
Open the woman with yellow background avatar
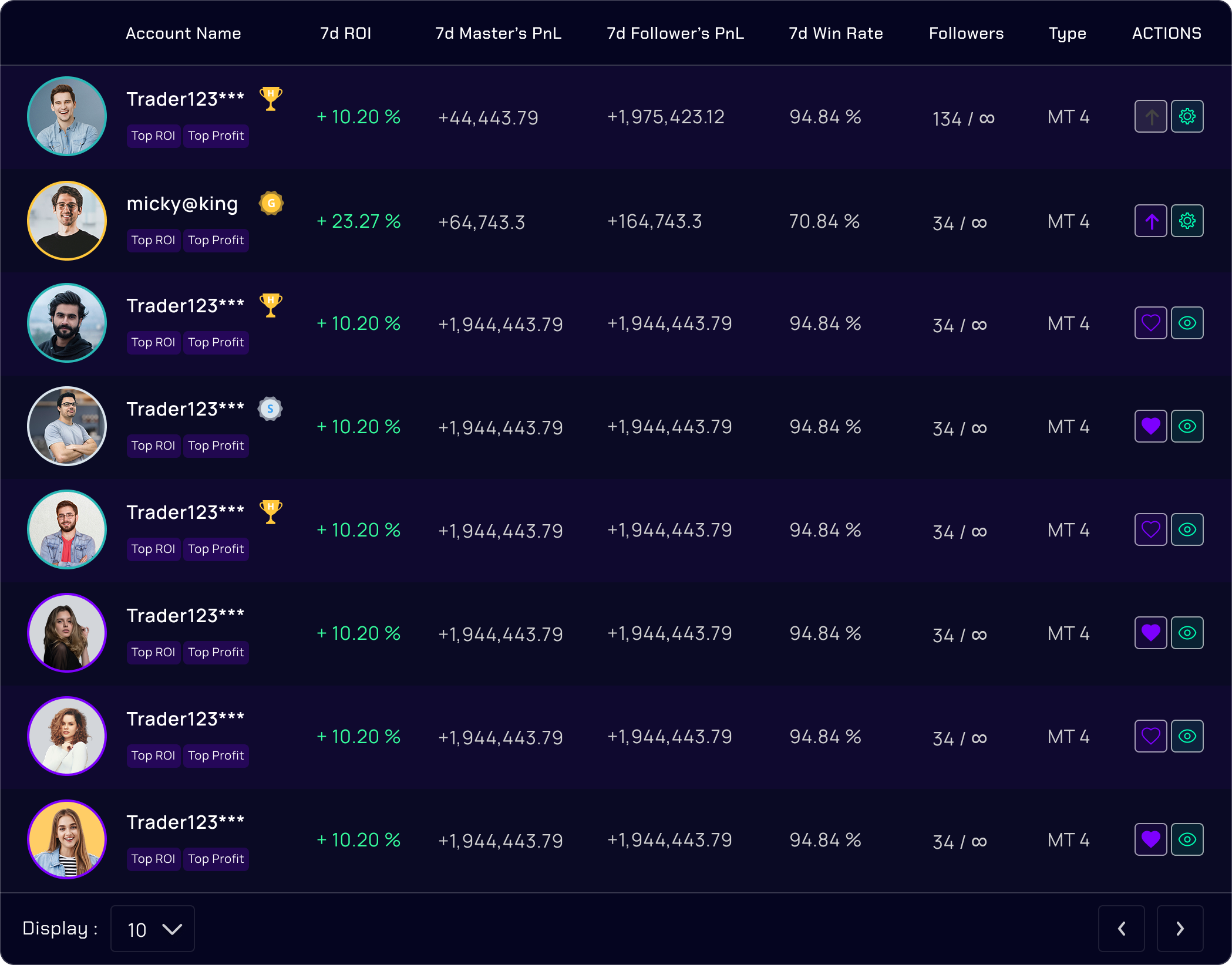click(67, 839)
